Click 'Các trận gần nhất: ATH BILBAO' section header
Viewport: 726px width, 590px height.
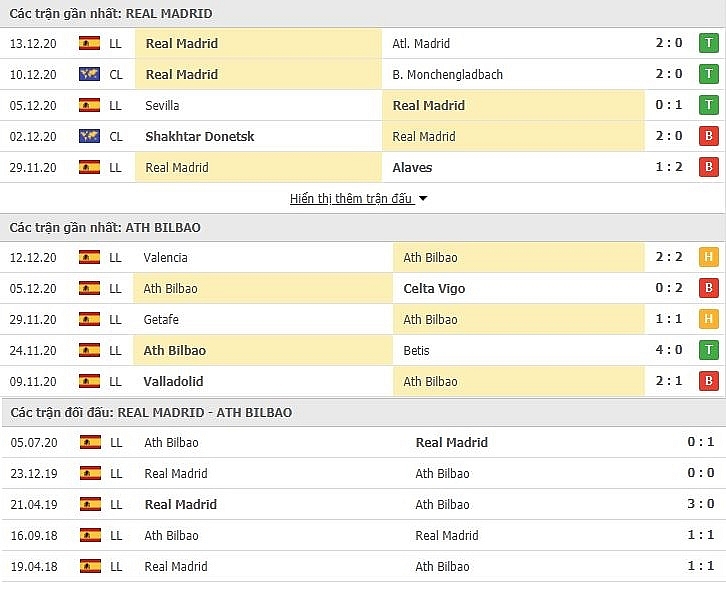(105, 227)
